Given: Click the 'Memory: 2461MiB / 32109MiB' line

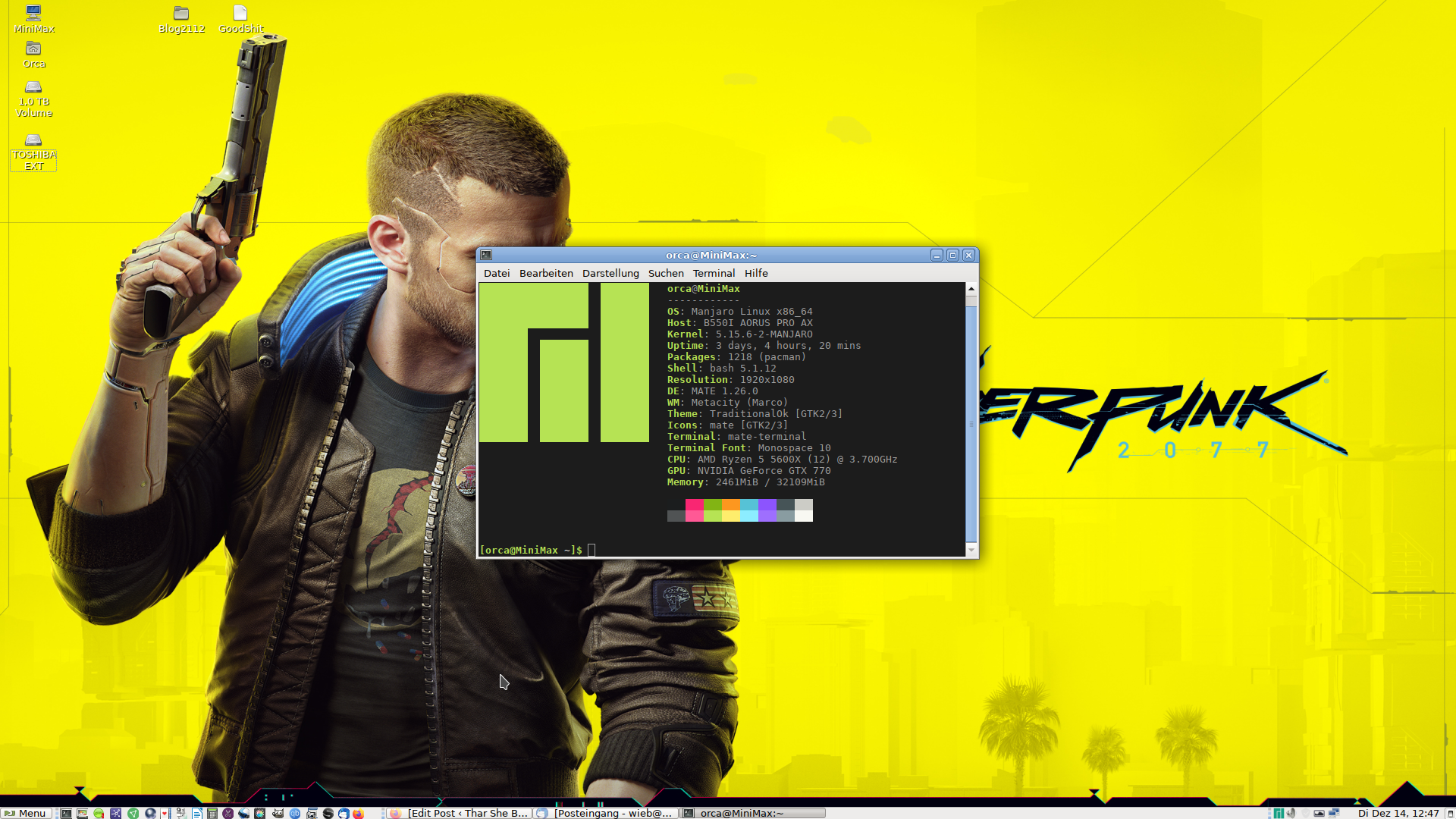Looking at the screenshot, I should [745, 482].
